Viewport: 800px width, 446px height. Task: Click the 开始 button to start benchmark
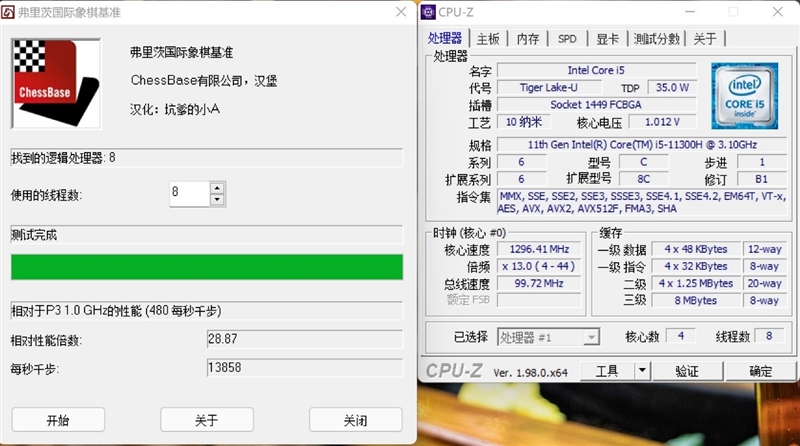[58, 420]
